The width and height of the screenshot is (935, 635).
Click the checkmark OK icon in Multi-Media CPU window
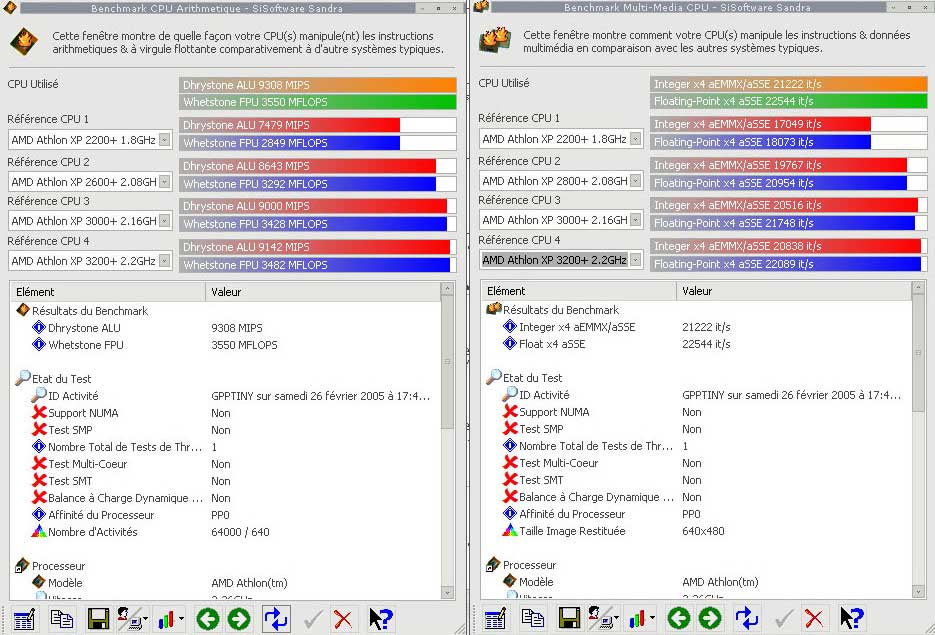click(x=784, y=618)
